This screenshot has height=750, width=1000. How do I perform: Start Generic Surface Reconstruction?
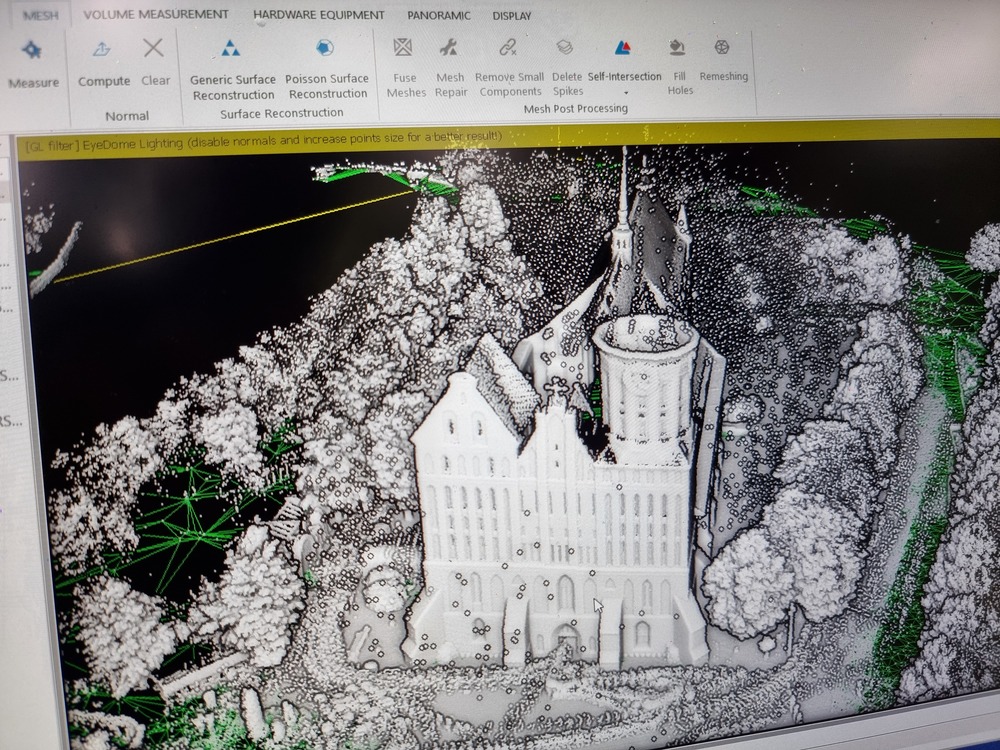tap(231, 49)
